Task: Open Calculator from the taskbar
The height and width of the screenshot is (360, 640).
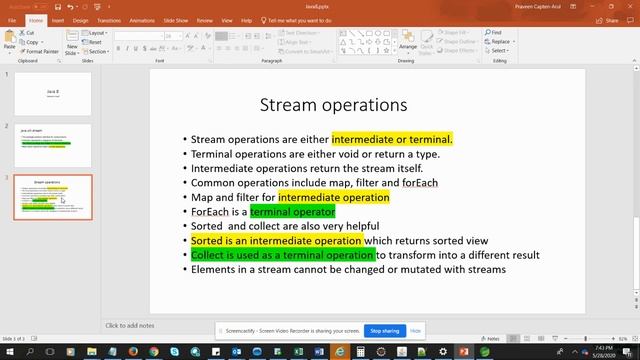Action: tap(360, 351)
